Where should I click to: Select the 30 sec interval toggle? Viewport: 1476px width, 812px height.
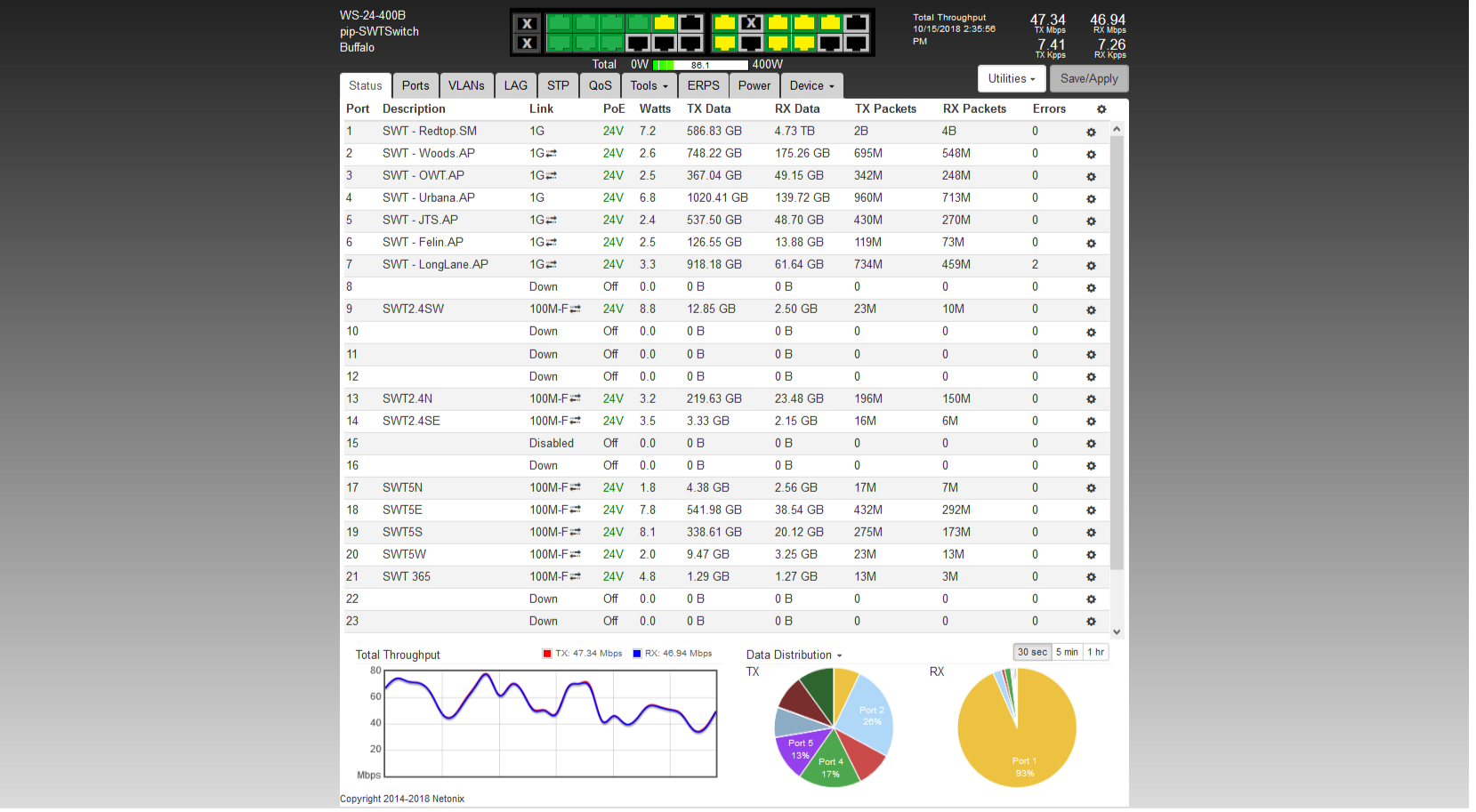[1032, 652]
